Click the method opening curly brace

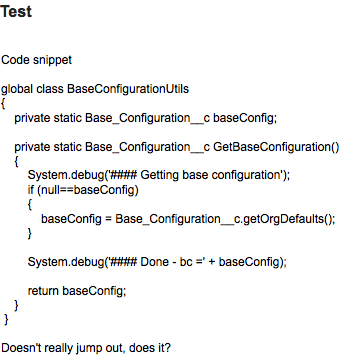[17, 162]
